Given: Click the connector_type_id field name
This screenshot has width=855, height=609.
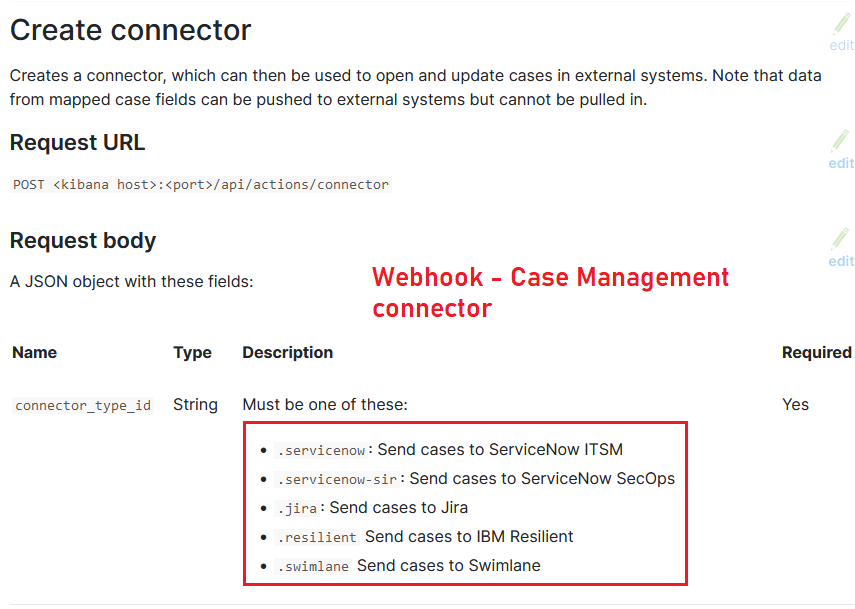Looking at the screenshot, I should (82, 405).
